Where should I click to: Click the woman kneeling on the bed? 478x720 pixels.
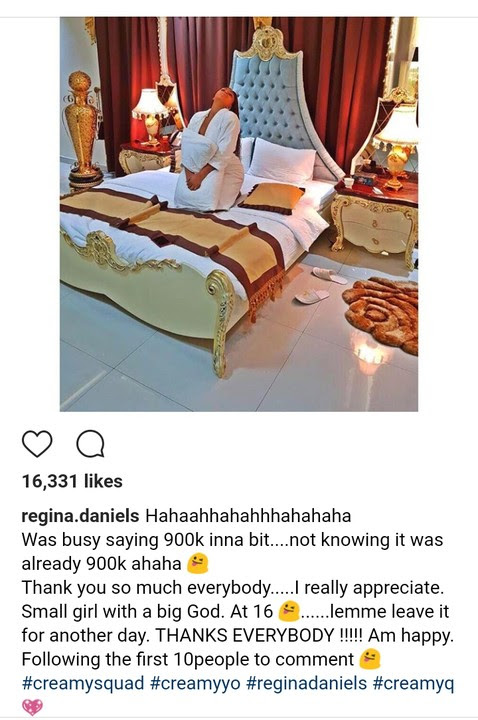click(x=210, y=148)
